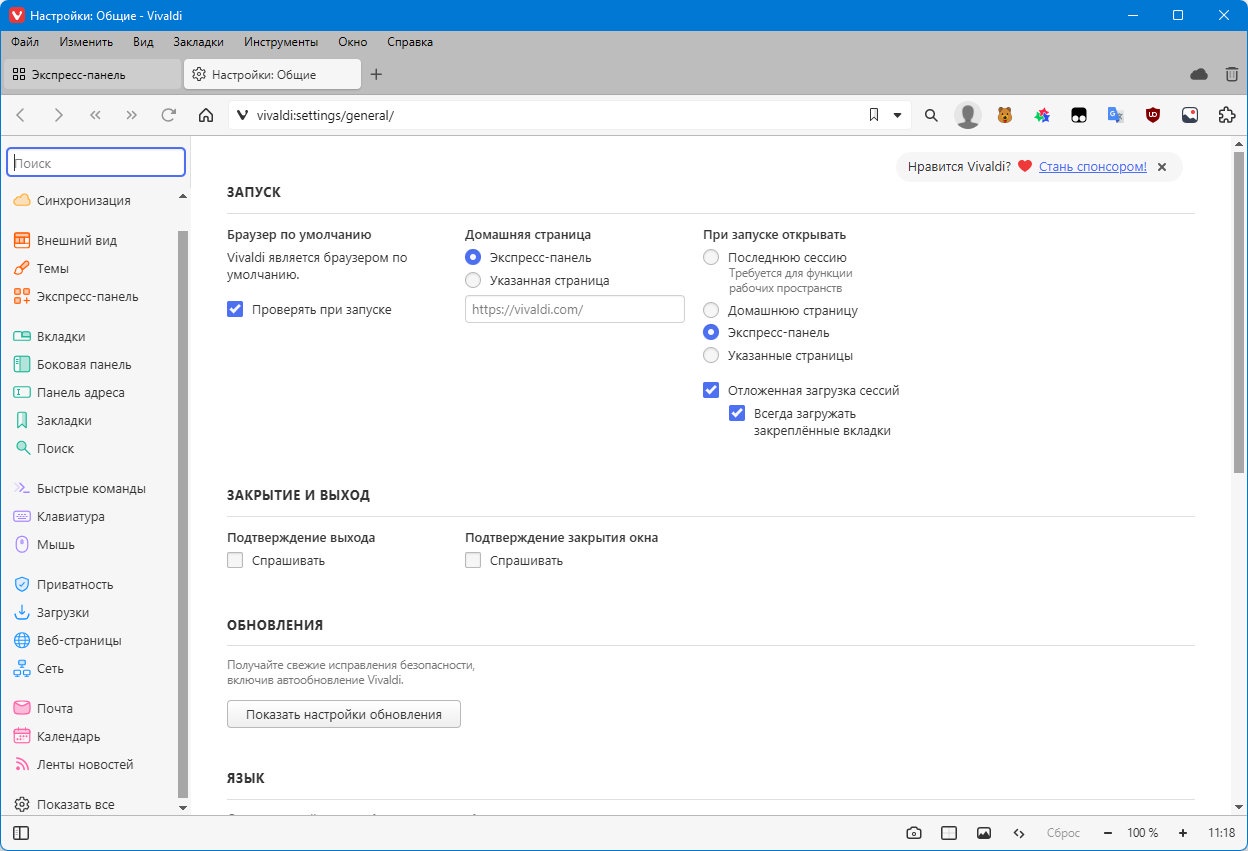Toggle Всегда загружать закреплённые вкладки
The height and width of the screenshot is (851, 1248).
737,413
